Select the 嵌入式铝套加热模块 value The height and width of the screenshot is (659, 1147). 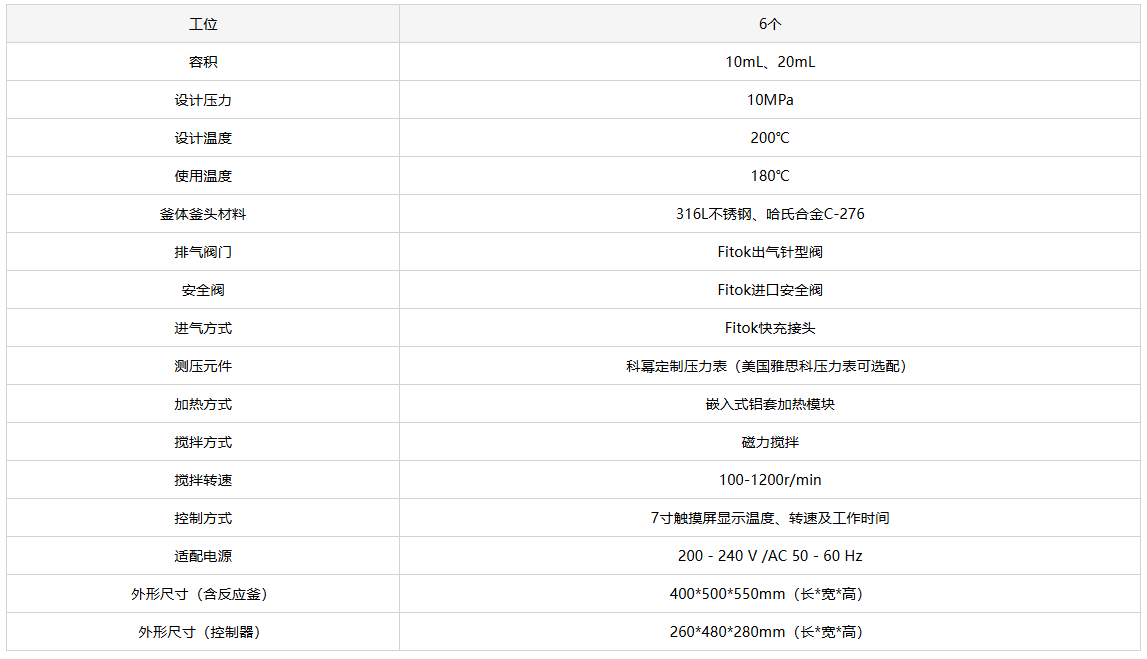click(x=770, y=404)
